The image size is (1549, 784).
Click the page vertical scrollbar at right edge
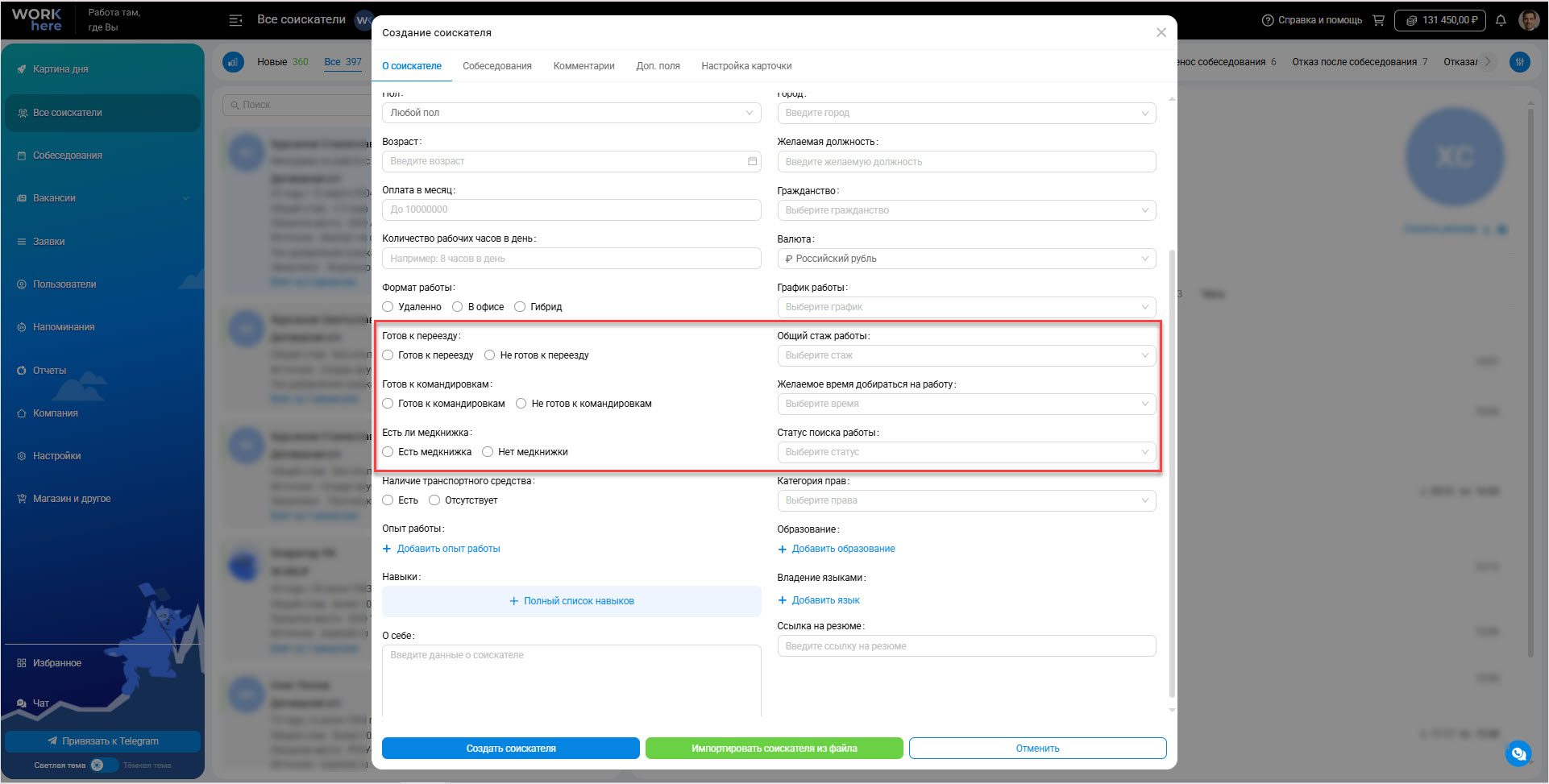click(1530, 383)
